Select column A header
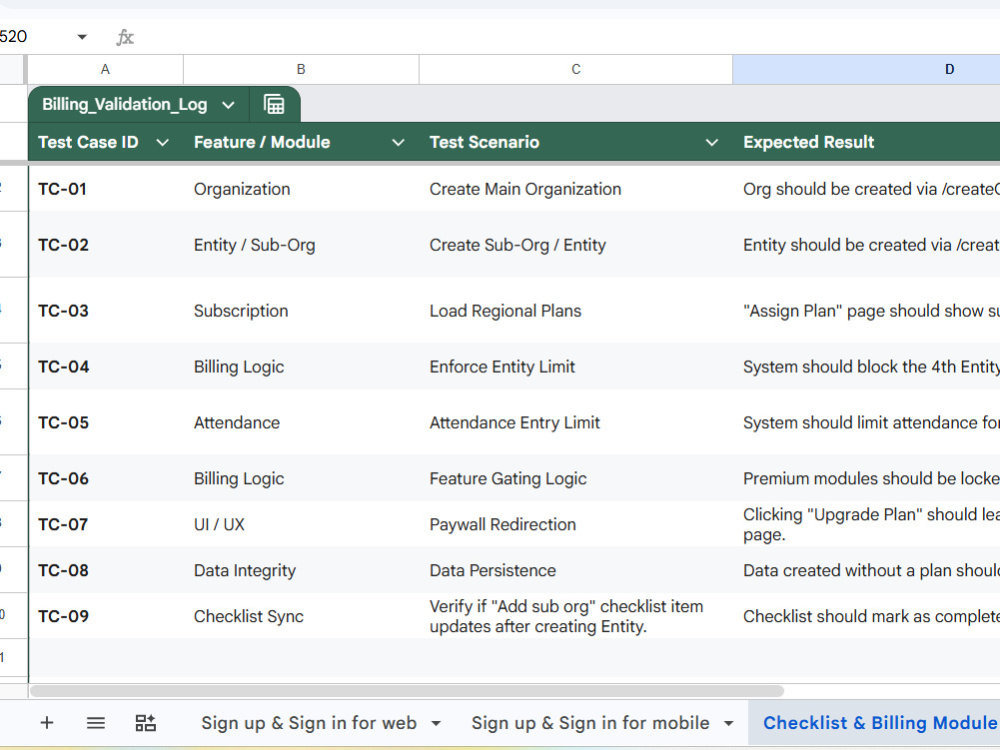The image size is (1000, 750). (105, 69)
